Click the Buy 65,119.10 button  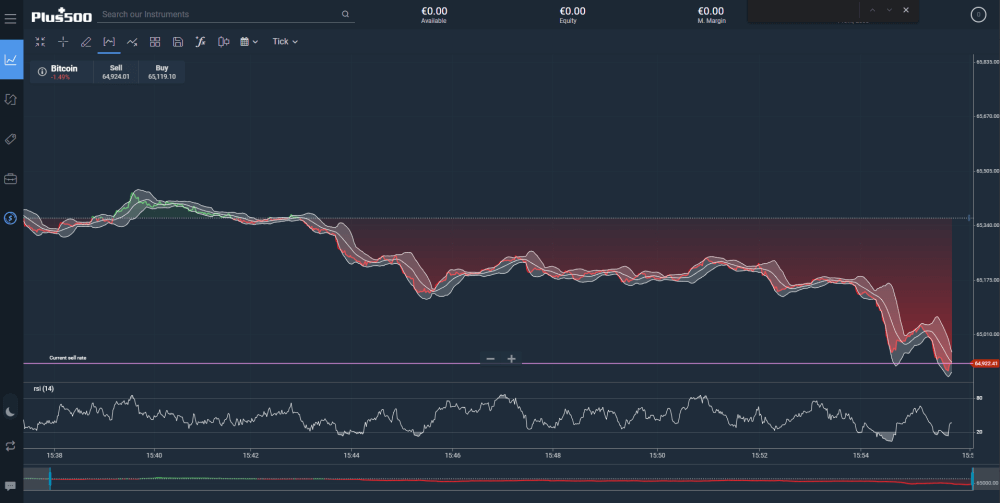(x=161, y=72)
